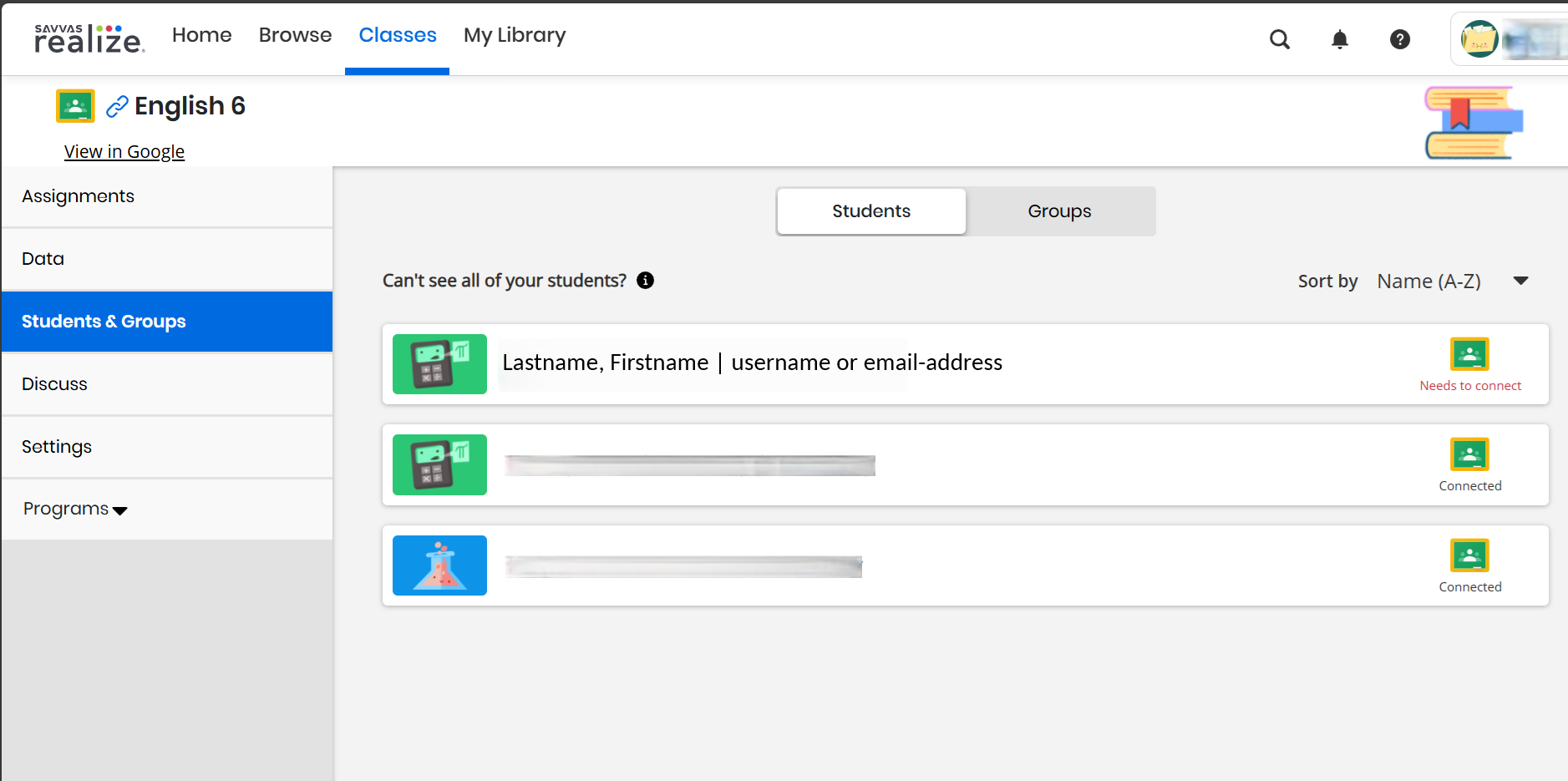Open the help question mark icon

tap(1400, 39)
